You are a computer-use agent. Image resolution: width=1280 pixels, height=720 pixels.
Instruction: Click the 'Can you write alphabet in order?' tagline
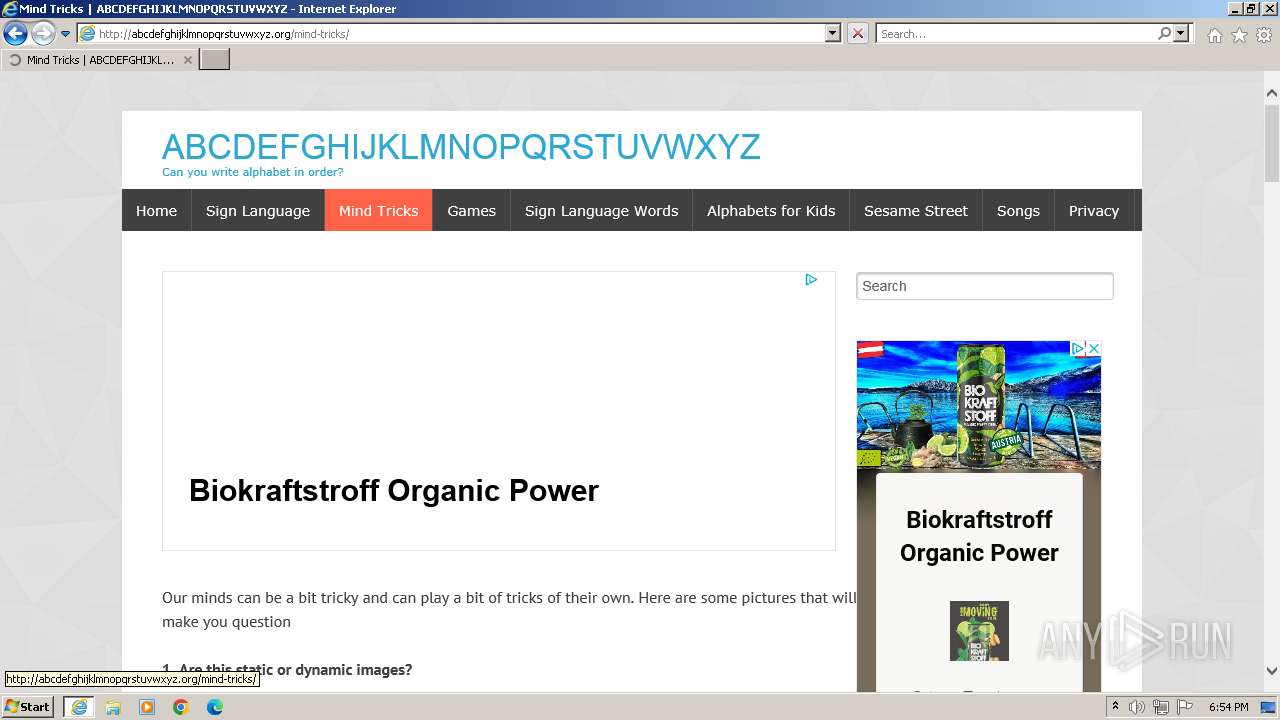[253, 172]
